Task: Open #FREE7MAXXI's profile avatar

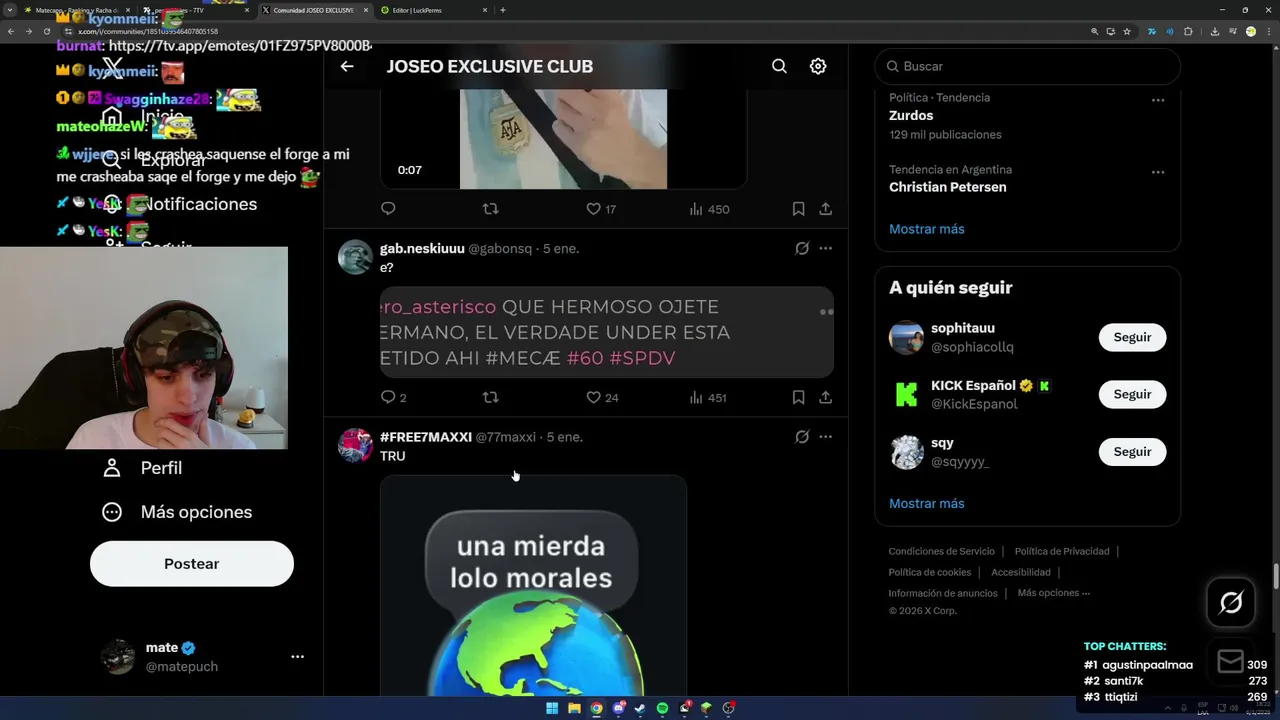Action: pyautogui.click(x=355, y=445)
